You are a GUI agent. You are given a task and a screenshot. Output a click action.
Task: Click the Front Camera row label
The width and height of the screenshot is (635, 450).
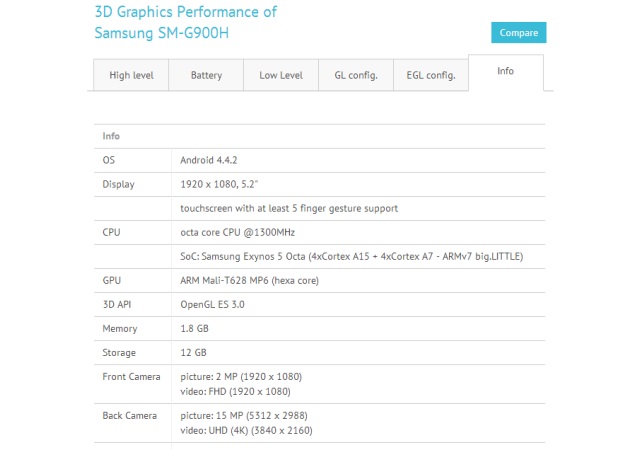tap(130, 377)
